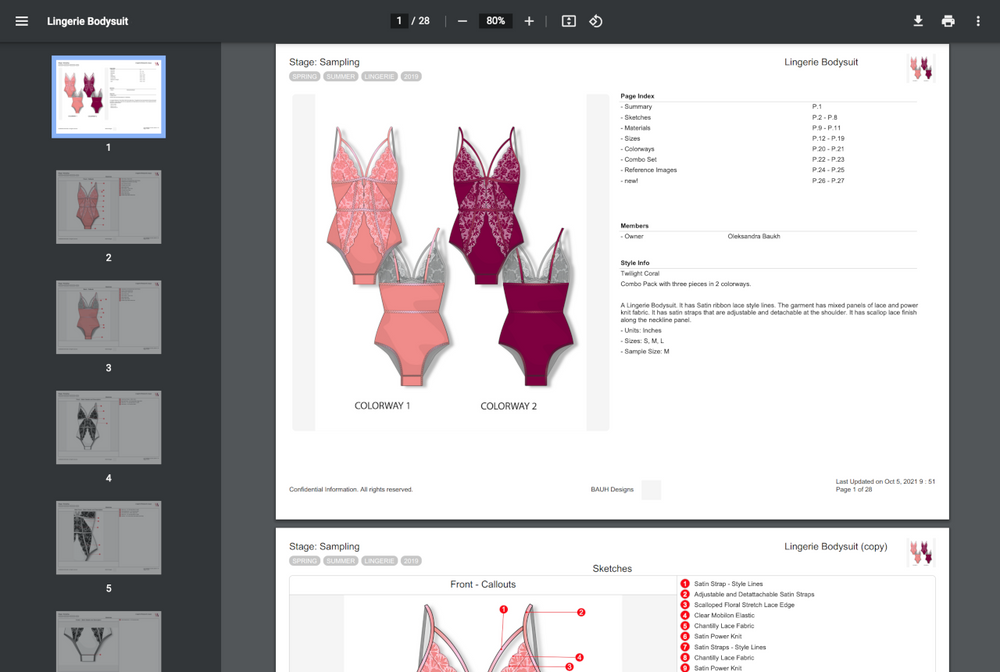Click the zoom out minus button
The image size is (1000, 672).
[462, 21]
